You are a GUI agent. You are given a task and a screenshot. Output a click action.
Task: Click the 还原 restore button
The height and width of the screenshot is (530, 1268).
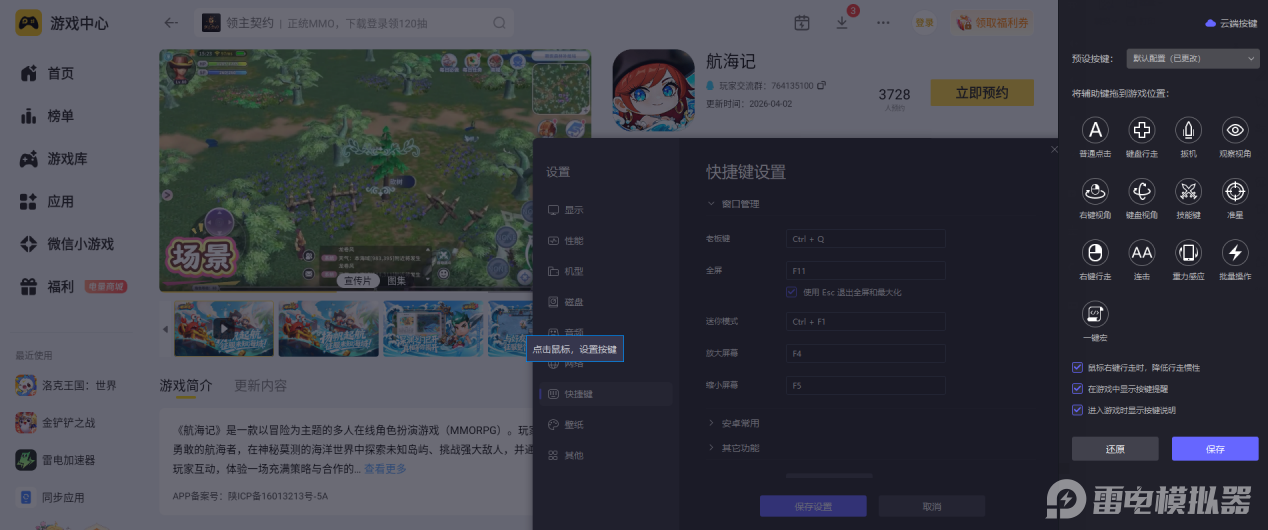point(1115,449)
